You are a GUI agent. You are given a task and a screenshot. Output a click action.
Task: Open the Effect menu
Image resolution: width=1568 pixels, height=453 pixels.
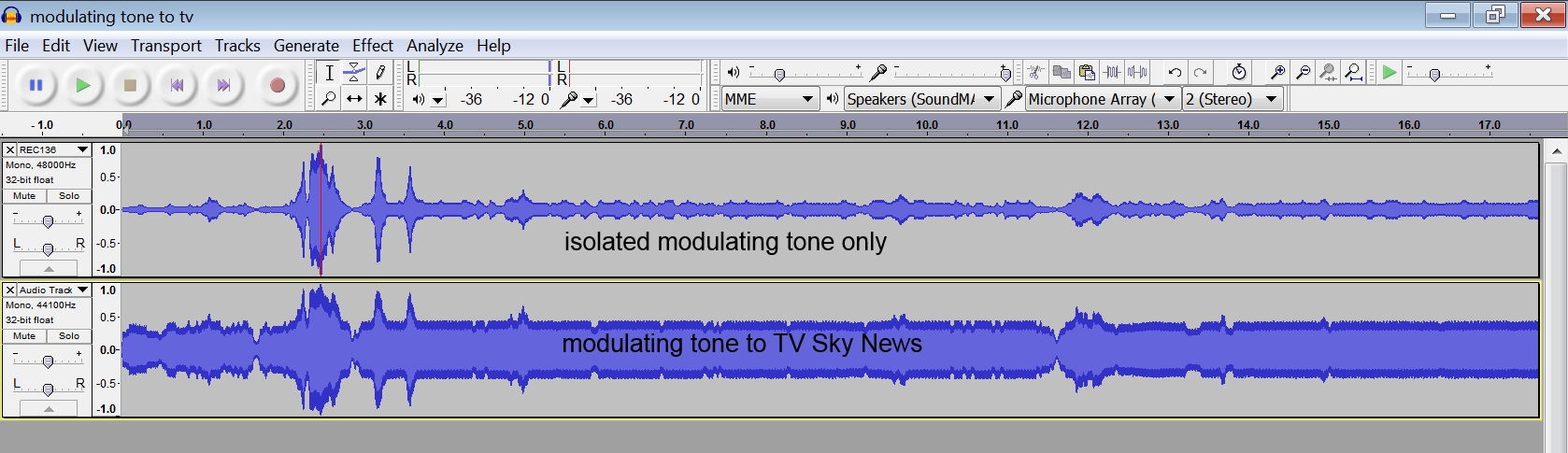tap(372, 45)
